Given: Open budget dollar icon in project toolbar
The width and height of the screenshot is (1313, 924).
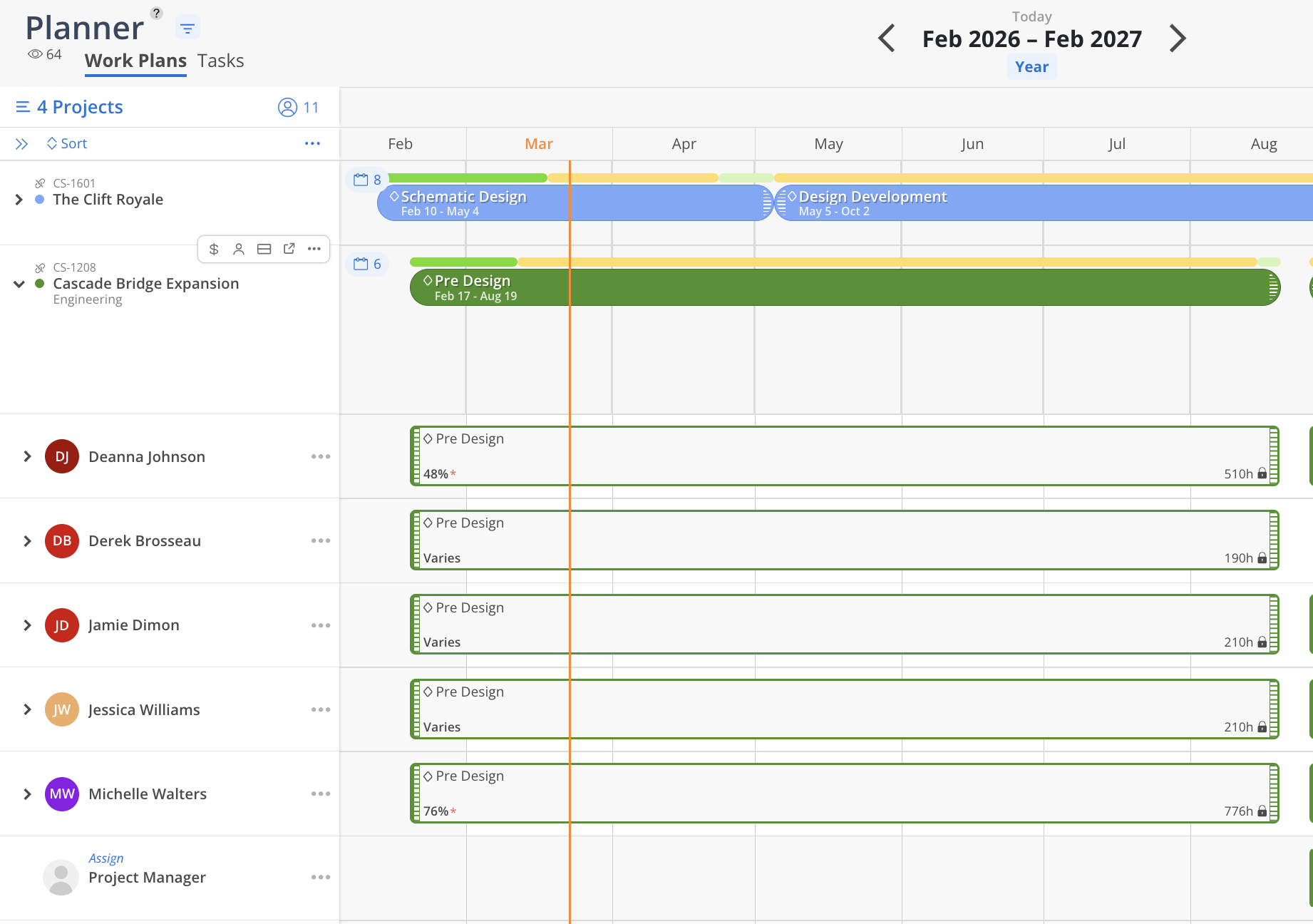Looking at the screenshot, I should coord(214,249).
